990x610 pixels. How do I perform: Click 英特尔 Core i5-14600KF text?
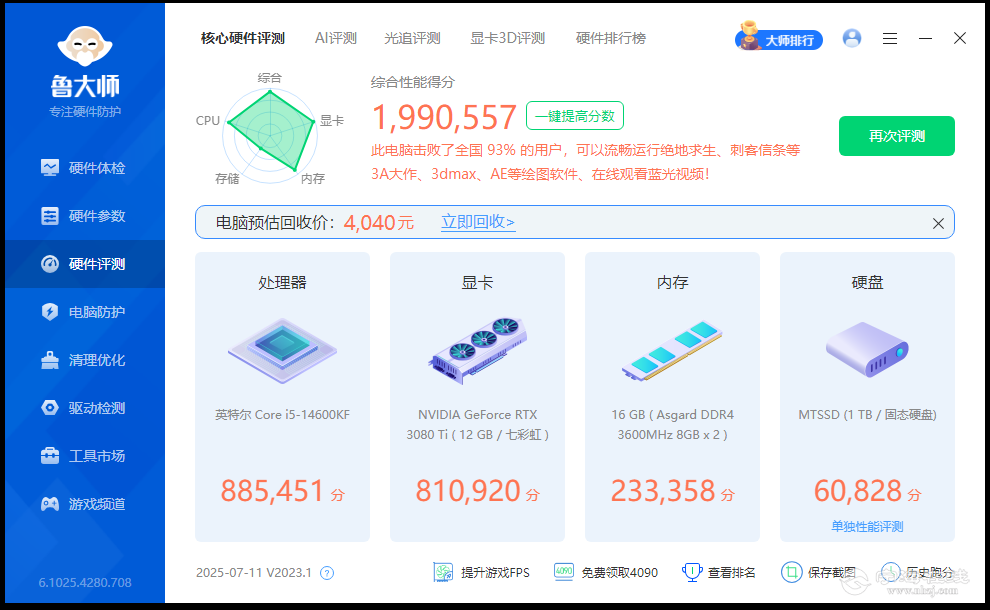tap(282, 415)
